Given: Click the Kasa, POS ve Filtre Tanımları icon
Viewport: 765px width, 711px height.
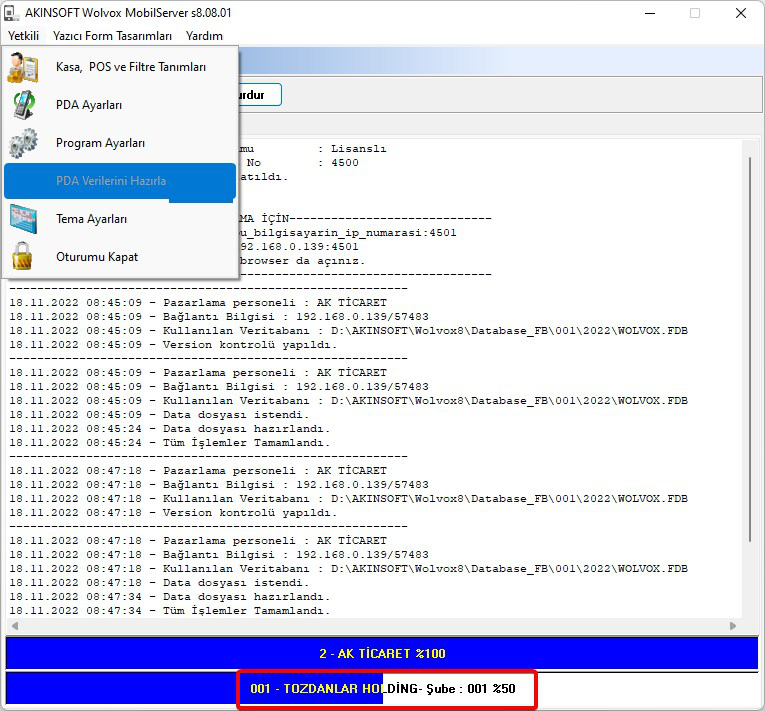Looking at the screenshot, I should point(23,67).
